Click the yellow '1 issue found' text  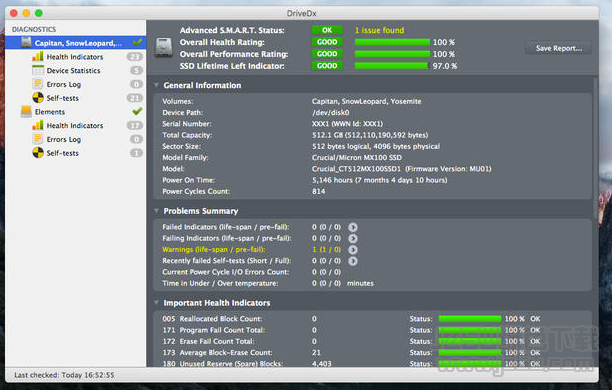(x=379, y=30)
